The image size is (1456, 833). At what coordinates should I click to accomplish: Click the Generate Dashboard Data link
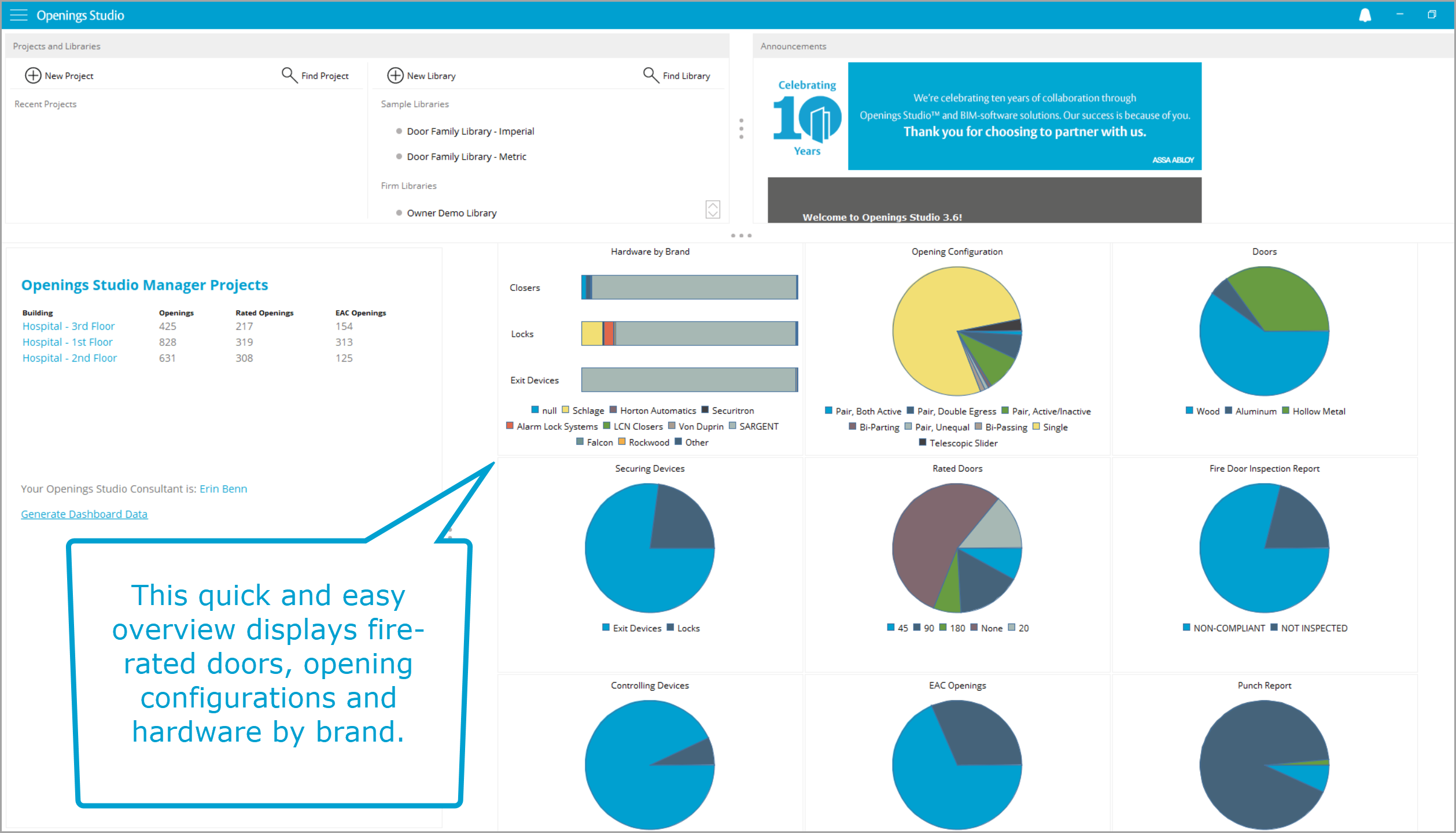(x=84, y=514)
